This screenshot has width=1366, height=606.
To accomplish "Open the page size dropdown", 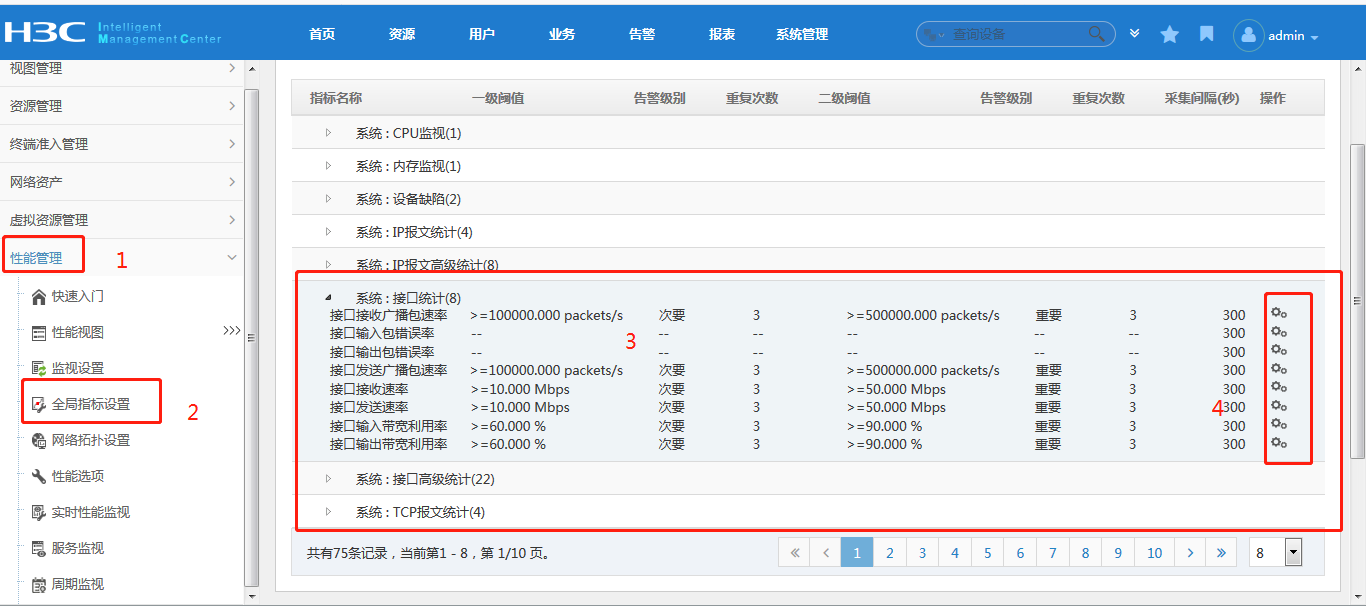I will 1292,552.
